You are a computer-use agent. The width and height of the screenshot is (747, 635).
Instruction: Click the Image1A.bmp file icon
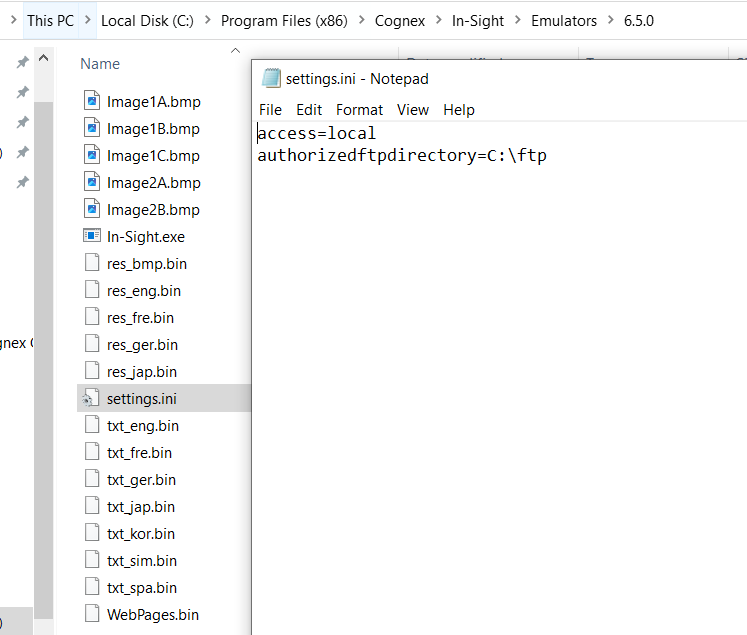(x=92, y=101)
